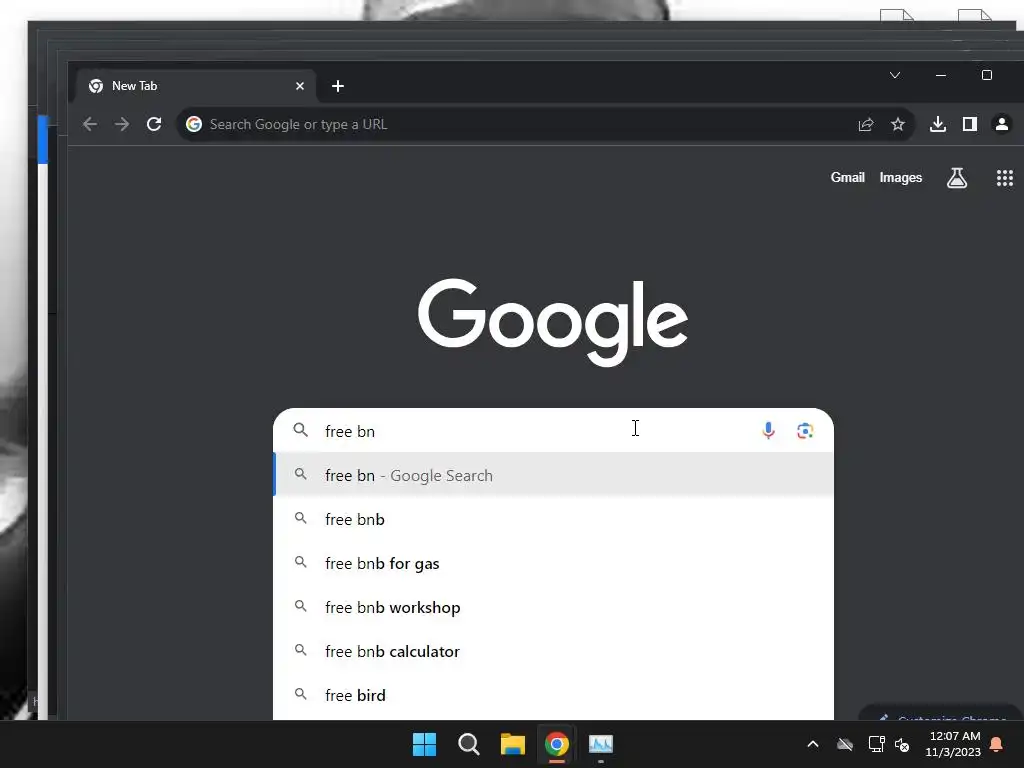Go forward using the browser forward arrow
1024x768 pixels.
click(x=121, y=124)
